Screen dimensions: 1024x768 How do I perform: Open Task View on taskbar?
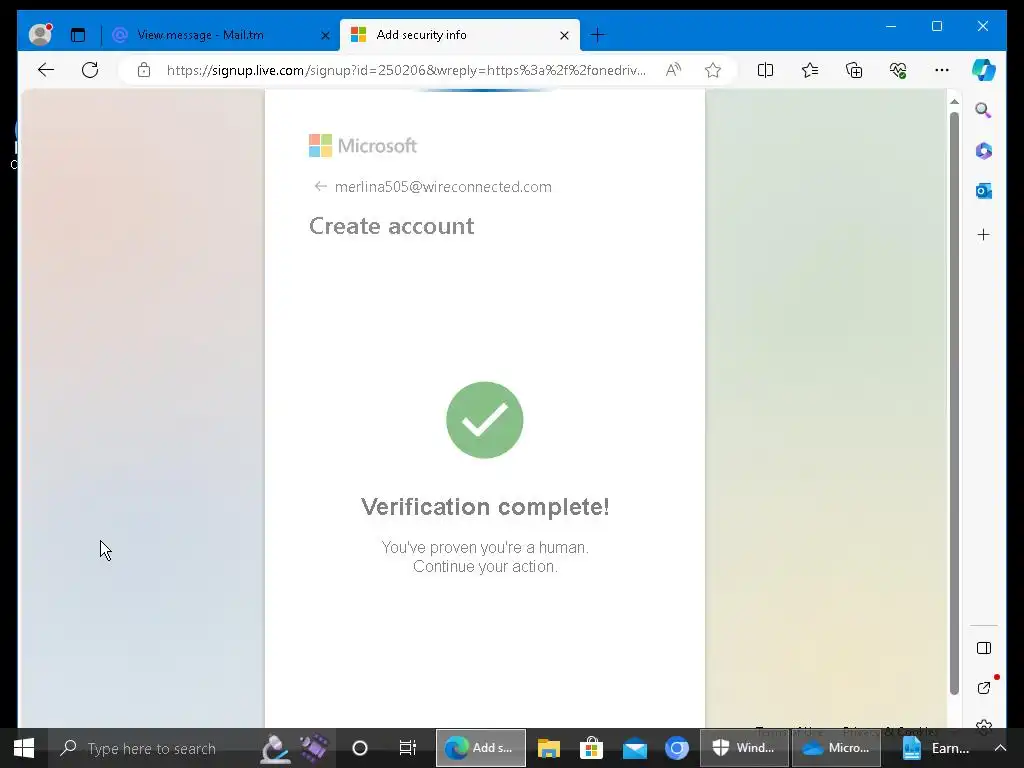[408, 748]
